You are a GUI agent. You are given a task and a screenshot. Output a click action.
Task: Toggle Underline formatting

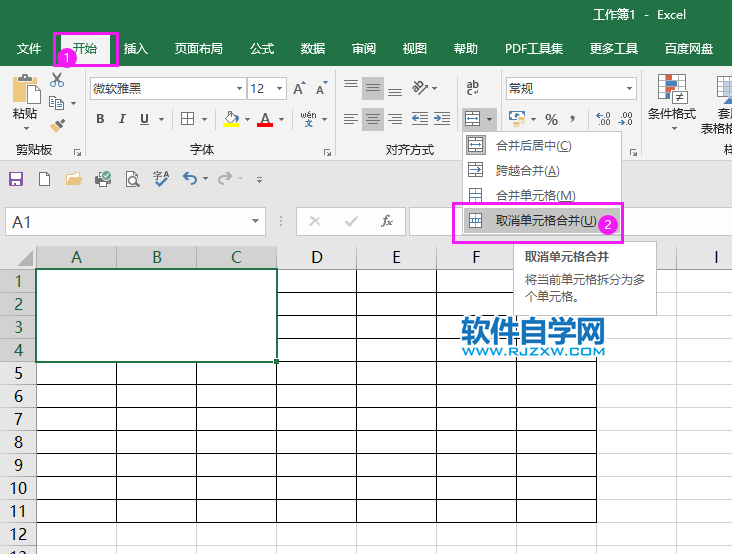(145, 119)
